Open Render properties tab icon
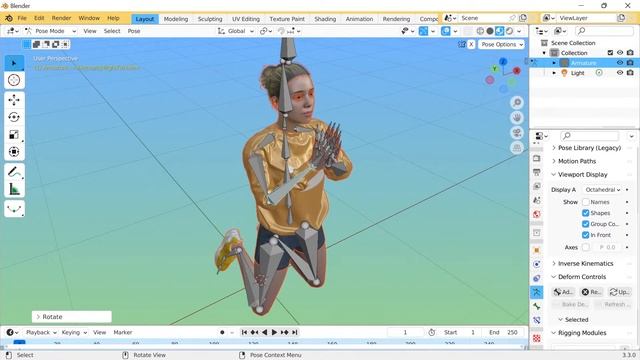 click(x=537, y=158)
